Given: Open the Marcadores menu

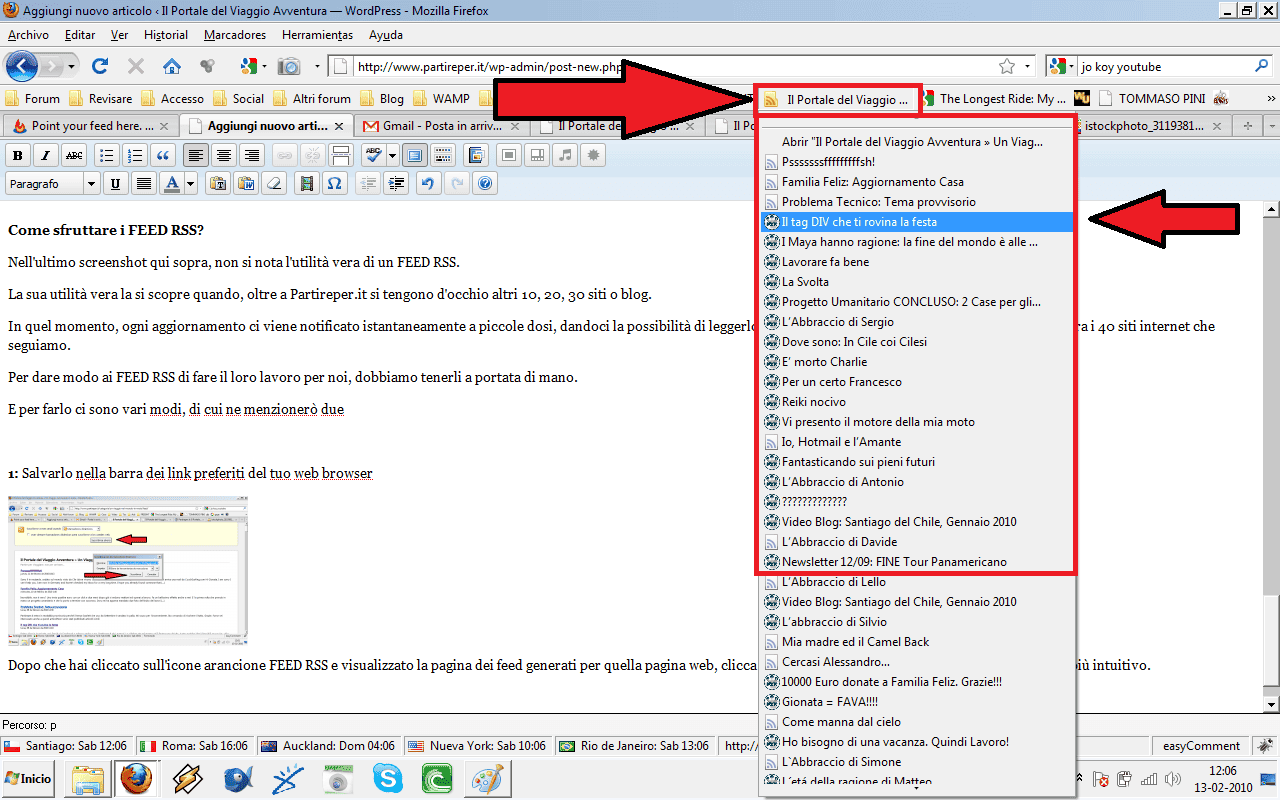Looking at the screenshot, I should 235,35.
